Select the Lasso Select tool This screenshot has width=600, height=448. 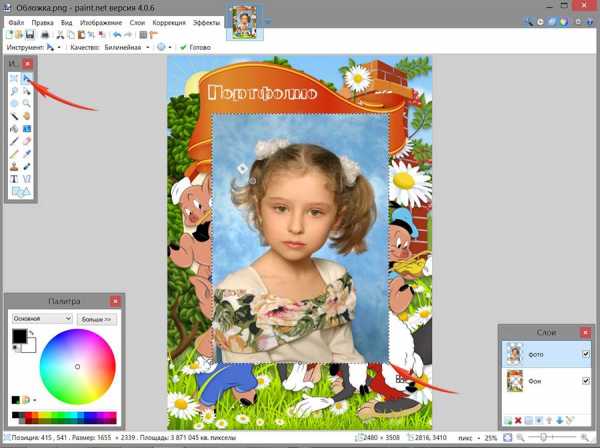click(14, 91)
